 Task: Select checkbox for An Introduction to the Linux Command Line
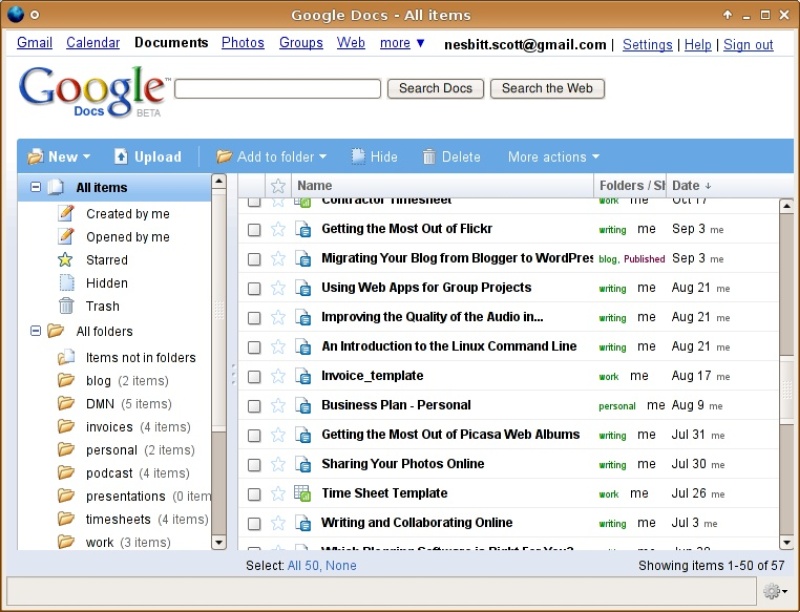pyautogui.click(x=254, y=348)
